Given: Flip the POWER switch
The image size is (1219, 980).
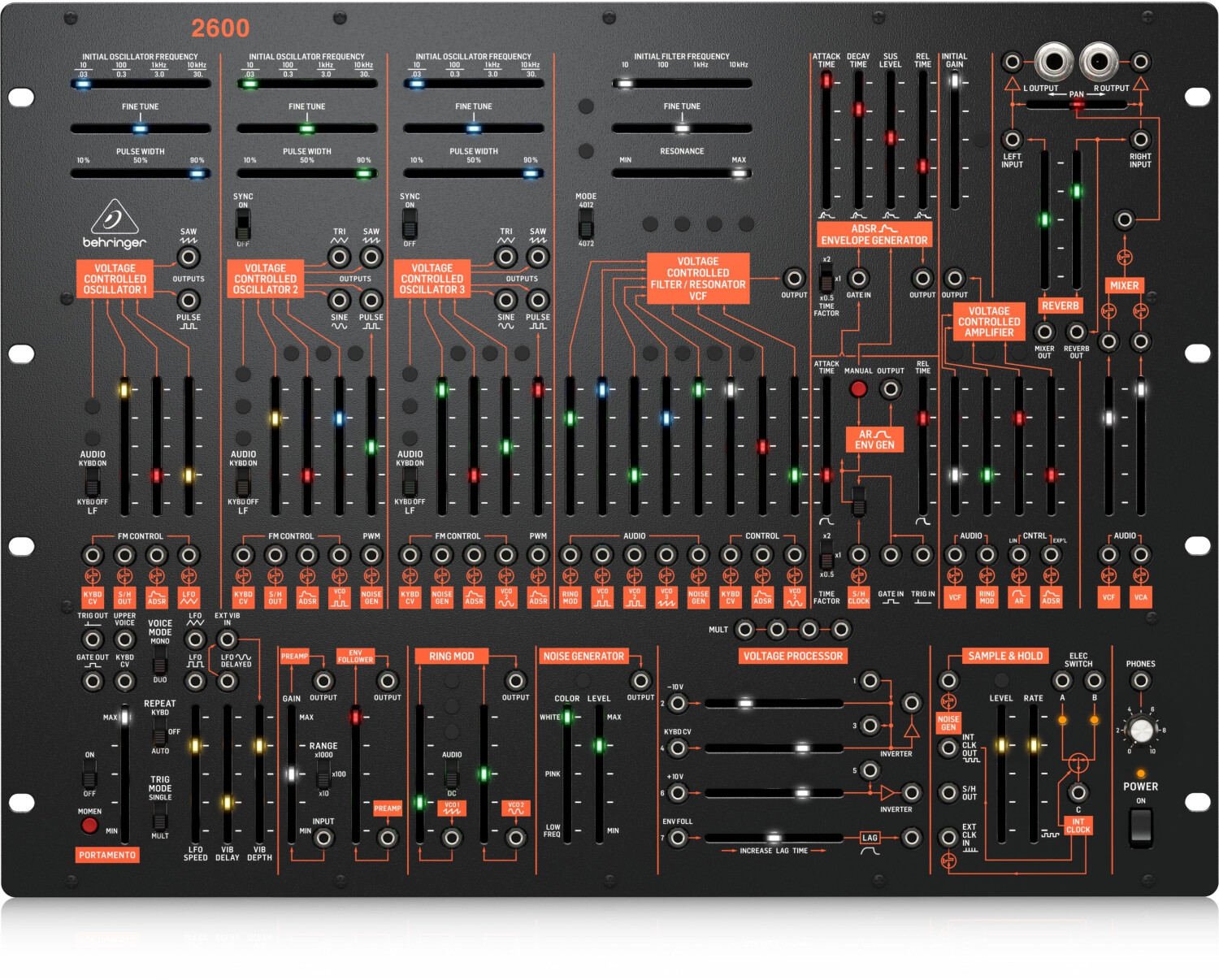Looking at the screenshot, I should pos(1140,826).
